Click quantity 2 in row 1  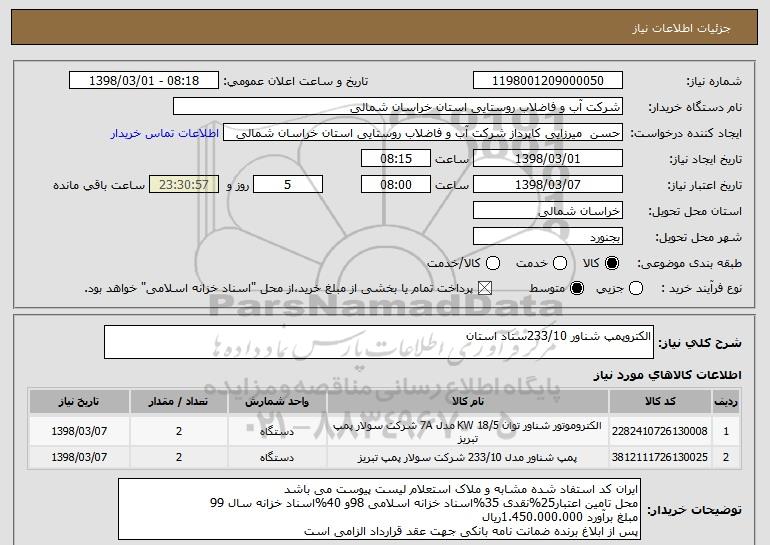(179, 431)
